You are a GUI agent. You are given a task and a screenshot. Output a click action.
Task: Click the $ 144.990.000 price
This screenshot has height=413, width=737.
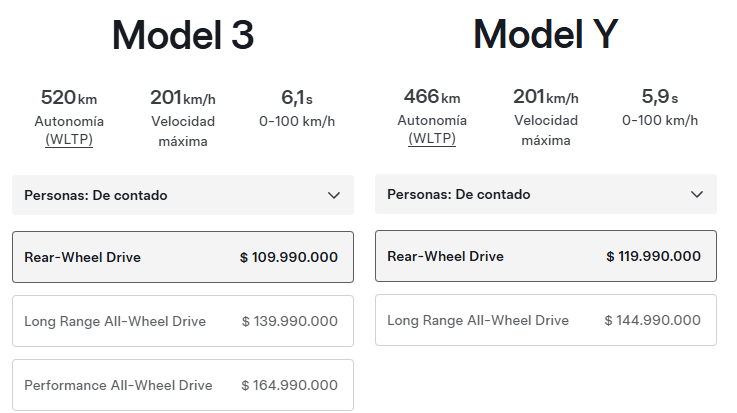pyautogui.click(x=652, y=321)
